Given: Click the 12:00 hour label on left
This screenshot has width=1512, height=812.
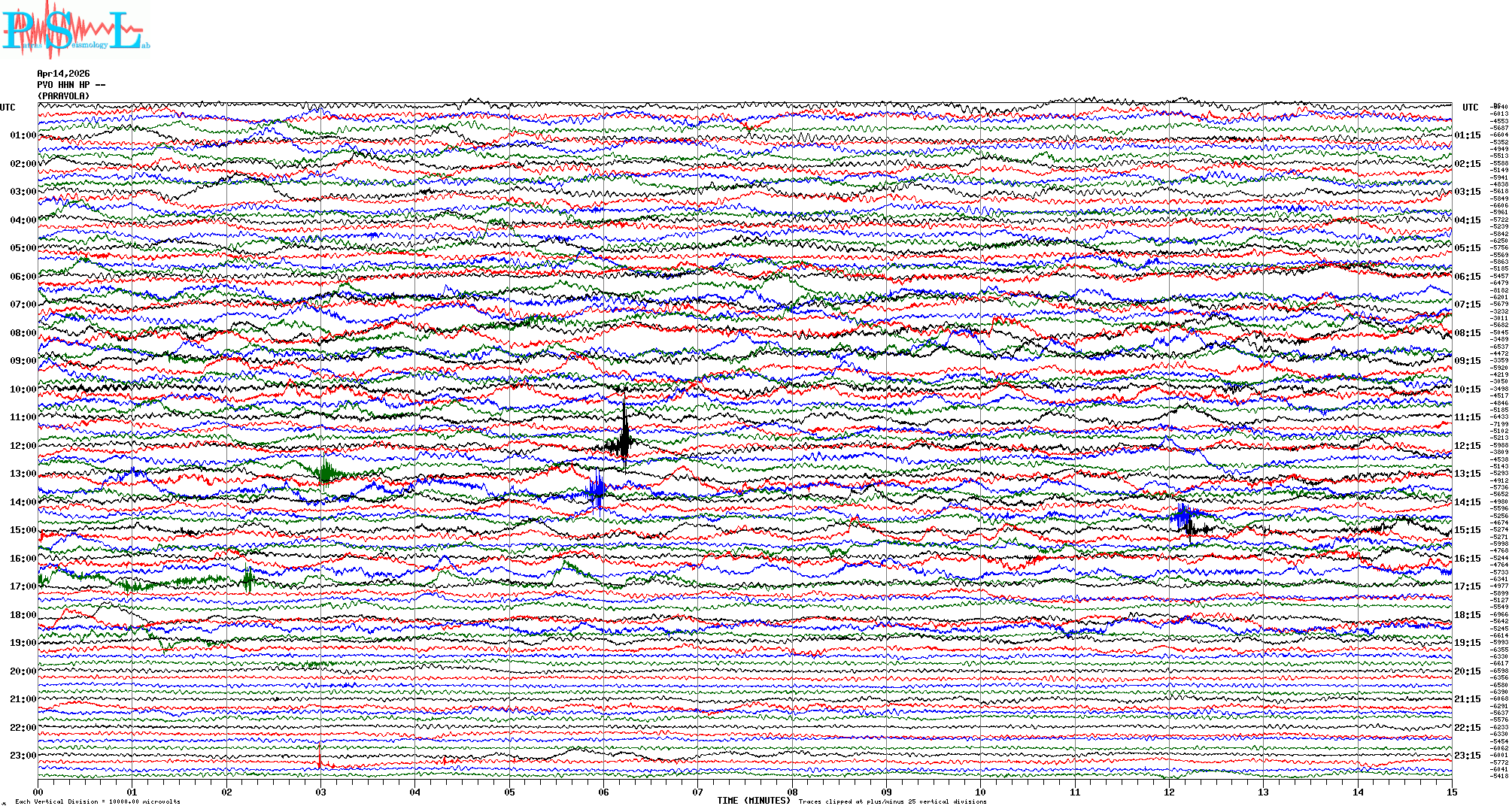Looking at the screenshot, I should tap(23, 446).
